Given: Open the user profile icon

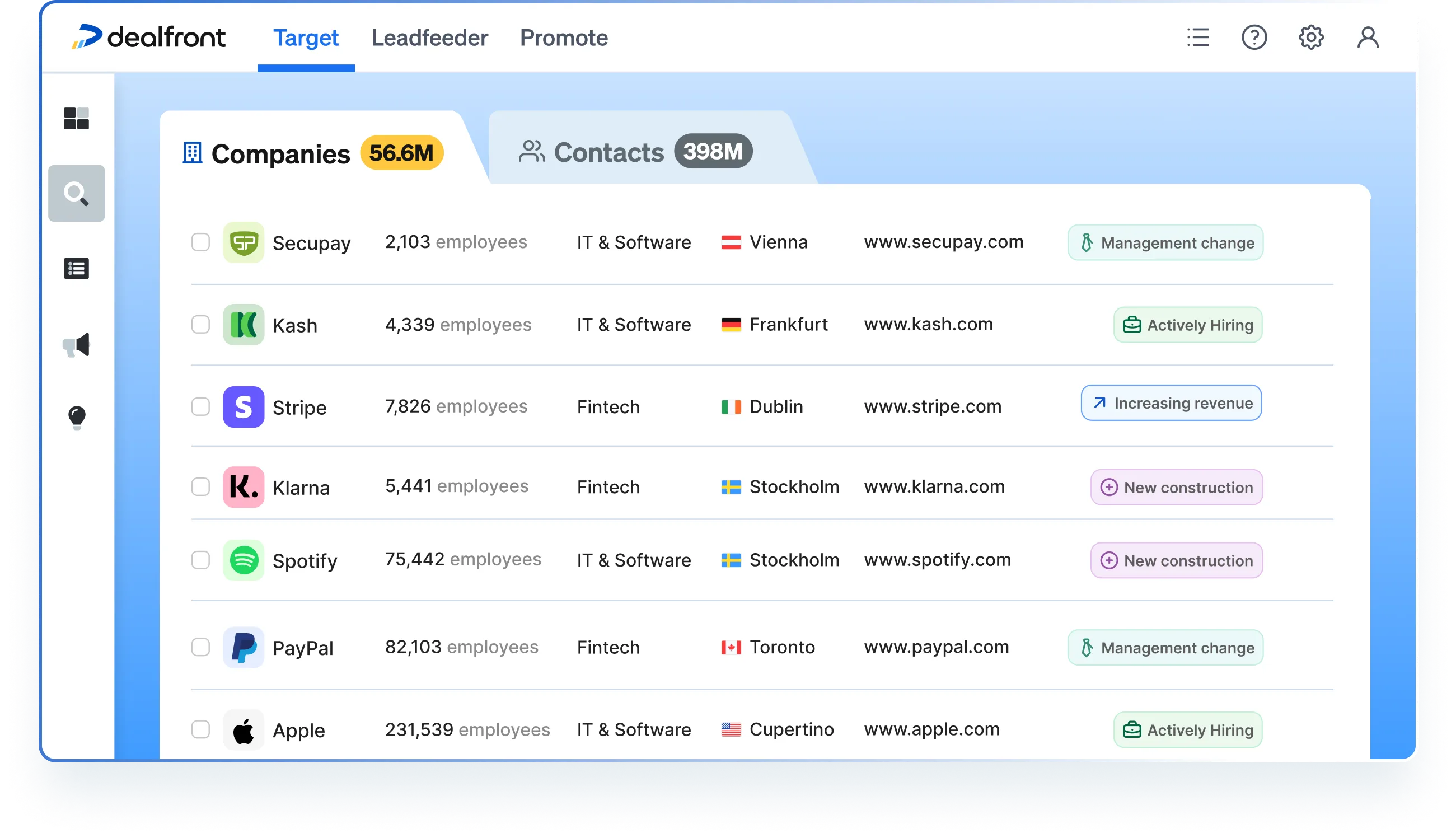Looking at the screenshot, I should pyautogui.click(x=1368, y=38).
